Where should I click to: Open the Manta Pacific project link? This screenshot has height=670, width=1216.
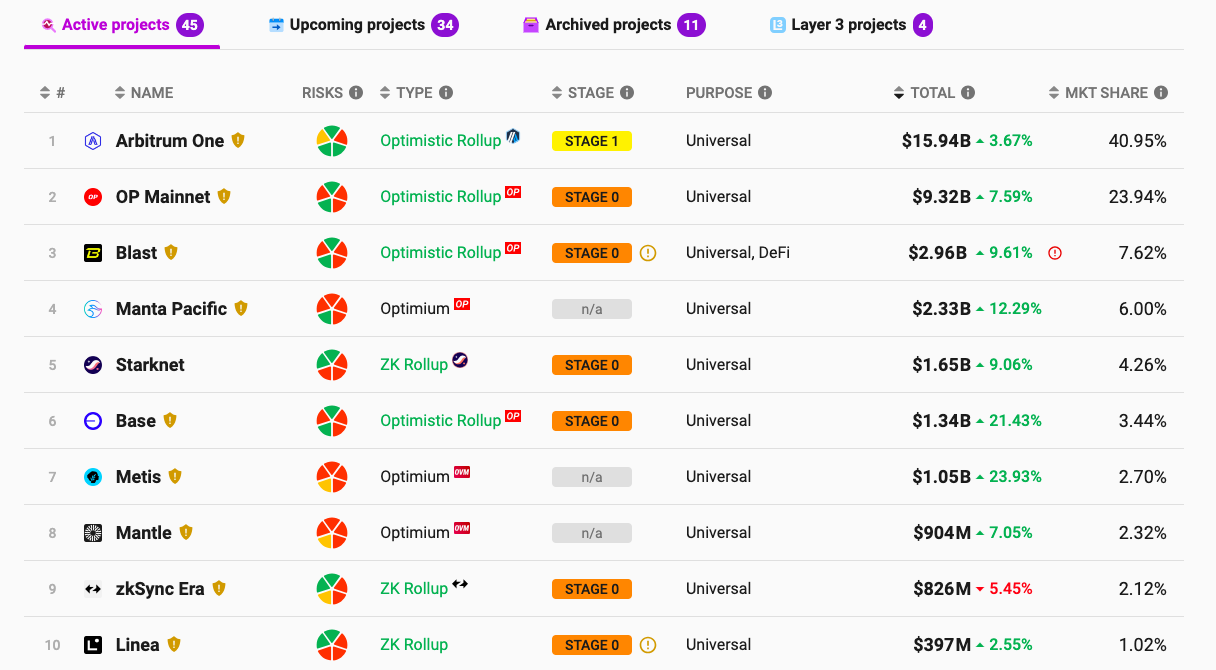click(x=171, y=309)
